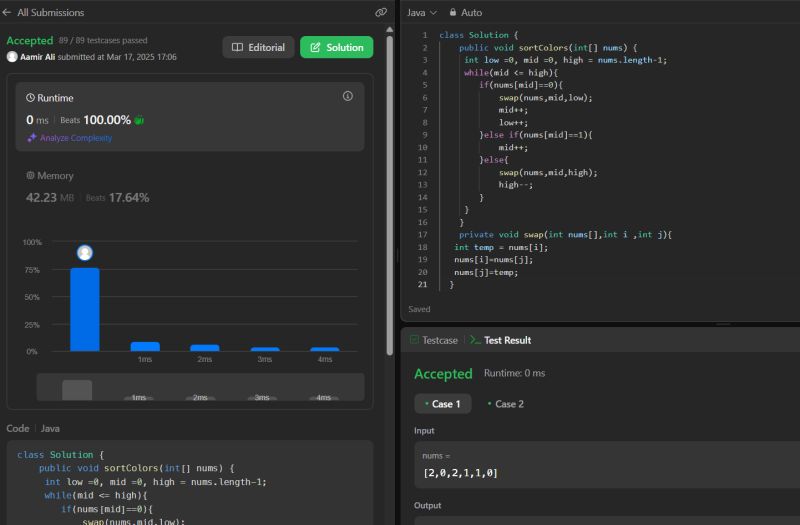
Task: Click the clock icon beside Runtime
Action: click(x=31, y=98)
